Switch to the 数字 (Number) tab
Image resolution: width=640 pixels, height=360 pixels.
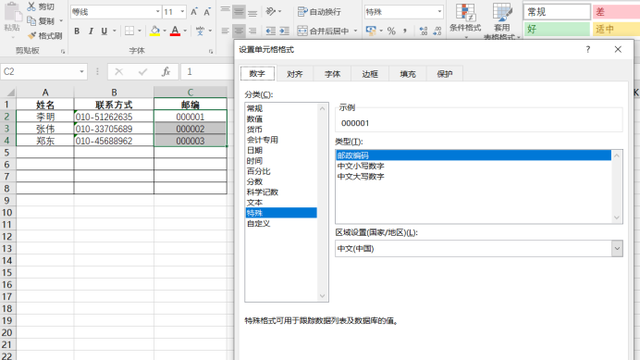coord(257,74)
